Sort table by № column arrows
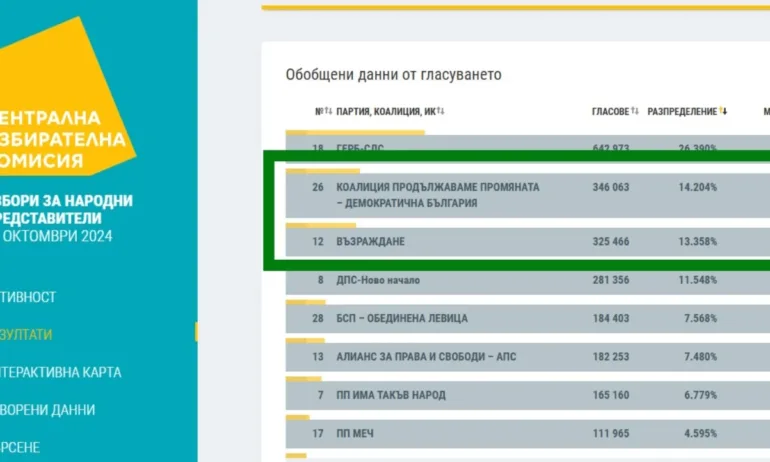Image resolution: width=770 pixels, height=462 pixels. point(328,111)
